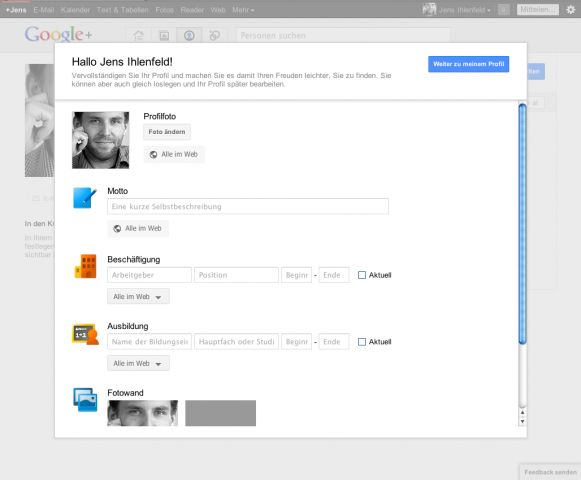Click the scrollbar up arrow near bottom

tap(522, 413)
